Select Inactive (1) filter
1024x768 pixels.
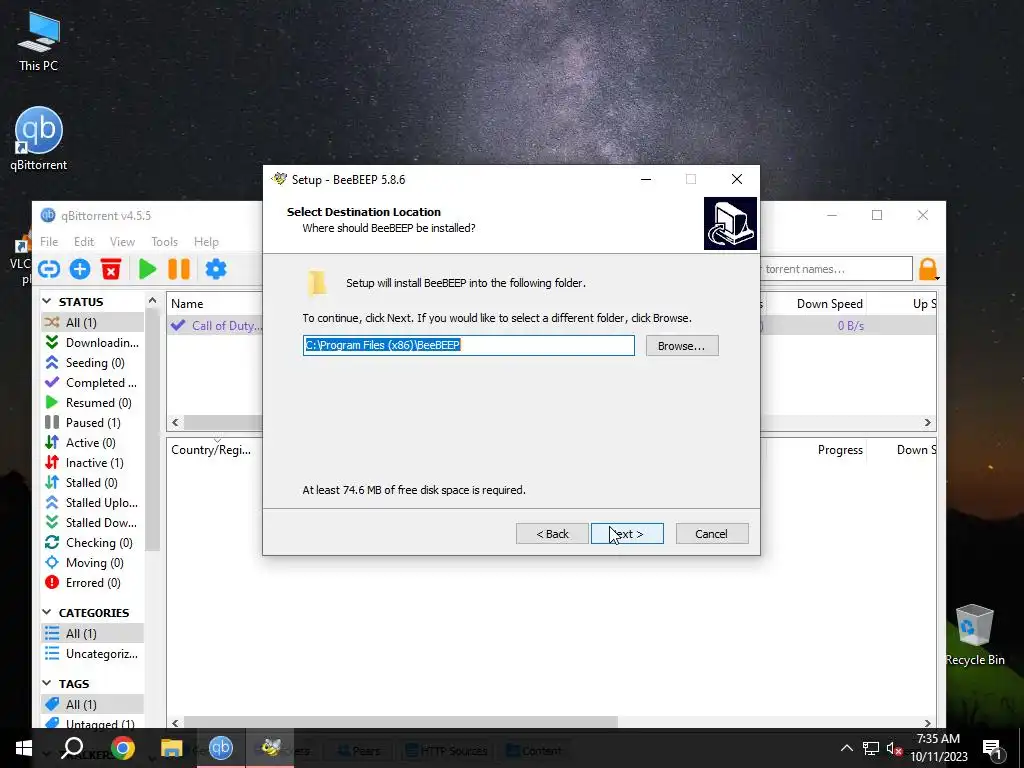pyautogui.click(x=92, y=463)
